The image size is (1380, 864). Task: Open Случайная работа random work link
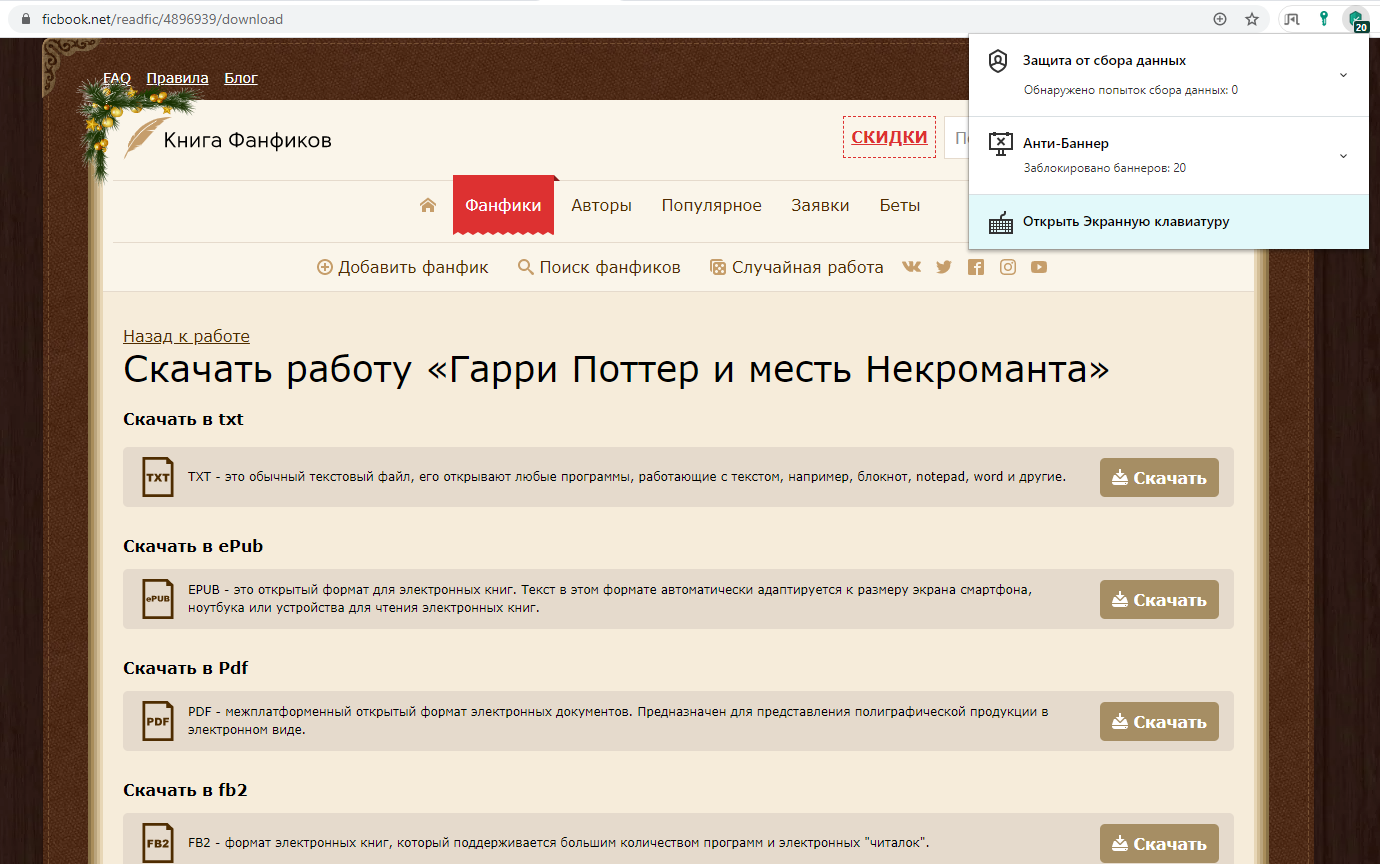[x=797, y=267]
